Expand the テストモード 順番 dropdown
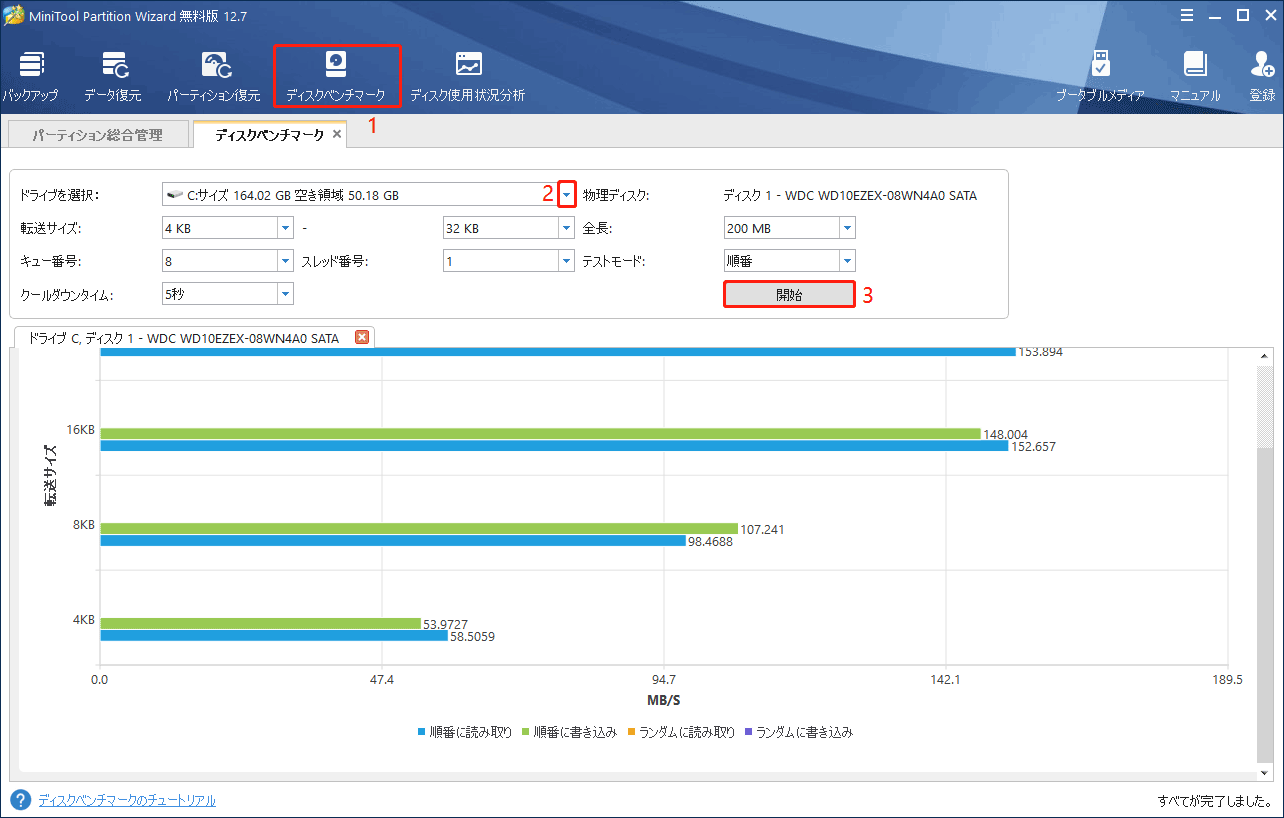This screenshot has height=818, width=1284. pos(847,261)
